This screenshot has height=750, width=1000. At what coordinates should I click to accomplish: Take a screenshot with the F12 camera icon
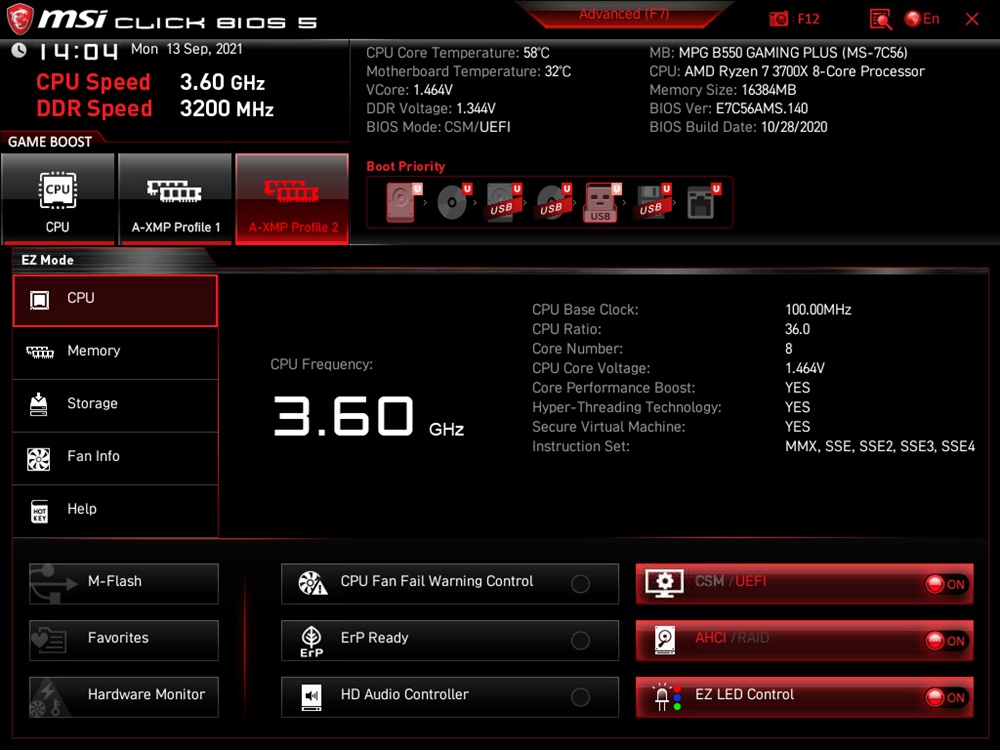(779, 19)
